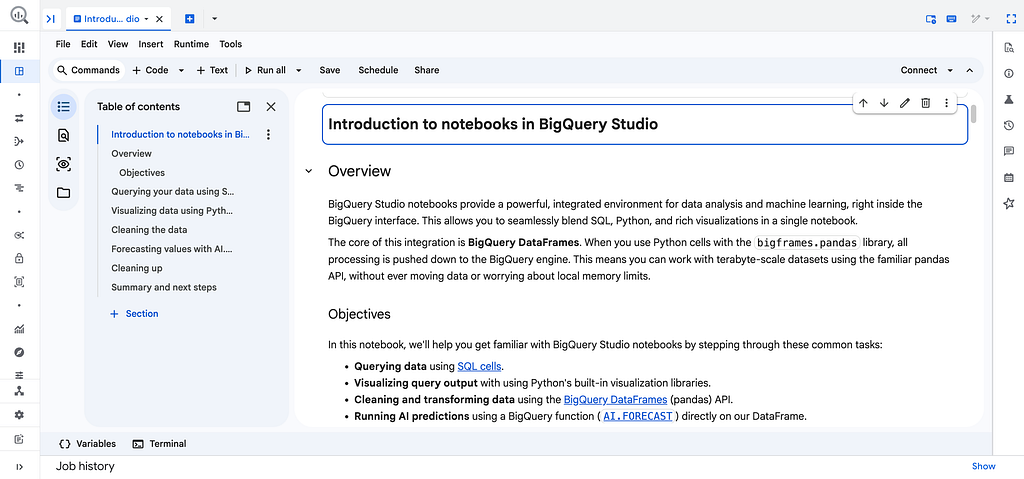The width and height of the screenshot is (1024, 479).
Task: Open the right sidebar calendar icon
Action: click(1008, 177)
